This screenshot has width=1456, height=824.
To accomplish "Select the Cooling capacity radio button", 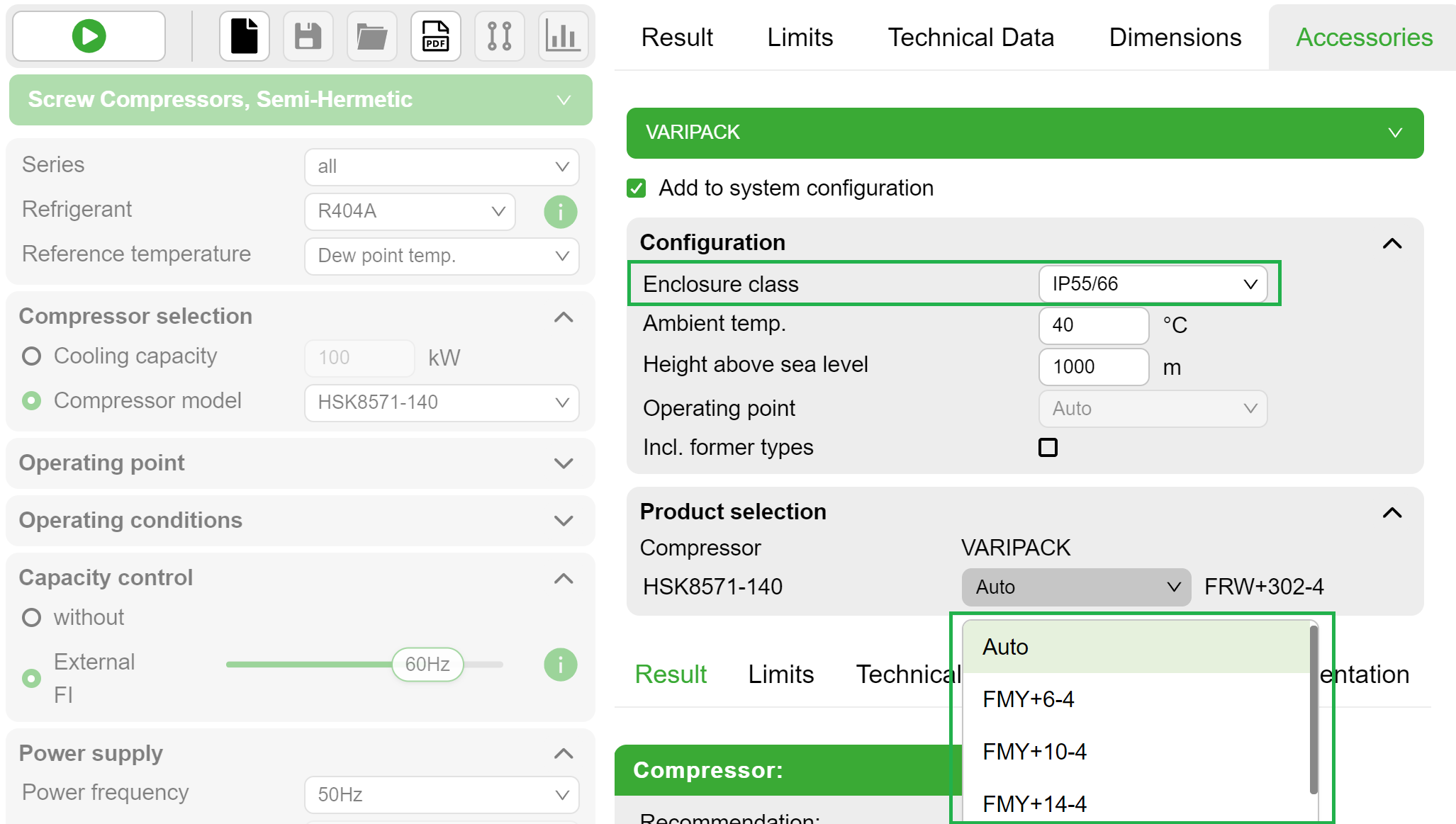I will 31,356.
